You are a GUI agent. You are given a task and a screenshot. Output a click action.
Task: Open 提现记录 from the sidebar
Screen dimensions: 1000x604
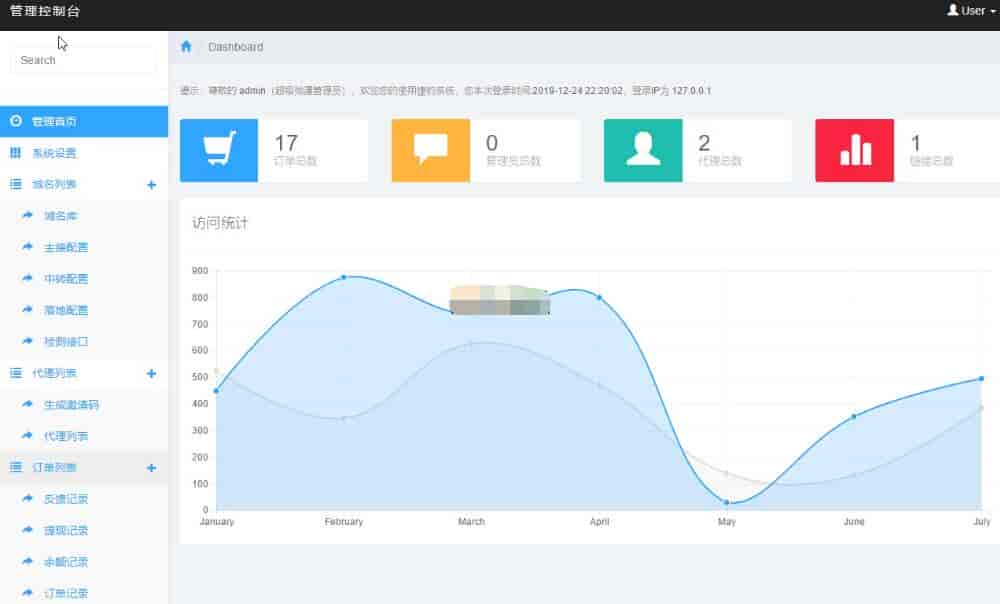tap(66, 530)
